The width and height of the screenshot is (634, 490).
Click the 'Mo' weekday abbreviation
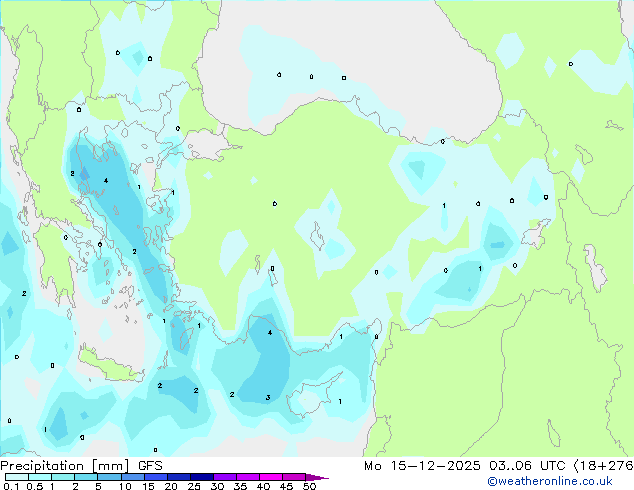coord(373,466)
